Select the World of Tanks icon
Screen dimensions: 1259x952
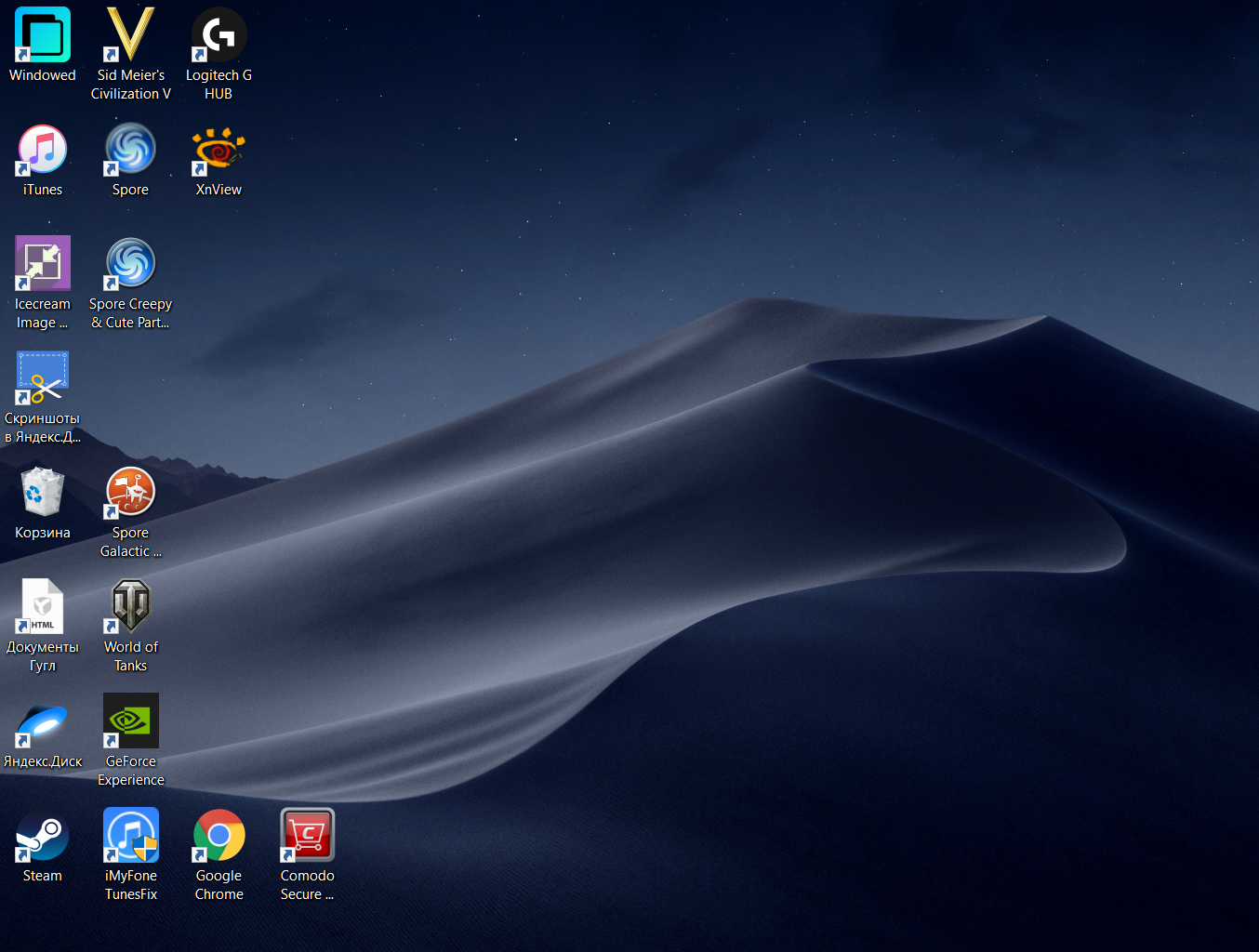pyautogui.click(x=130, y=607)
